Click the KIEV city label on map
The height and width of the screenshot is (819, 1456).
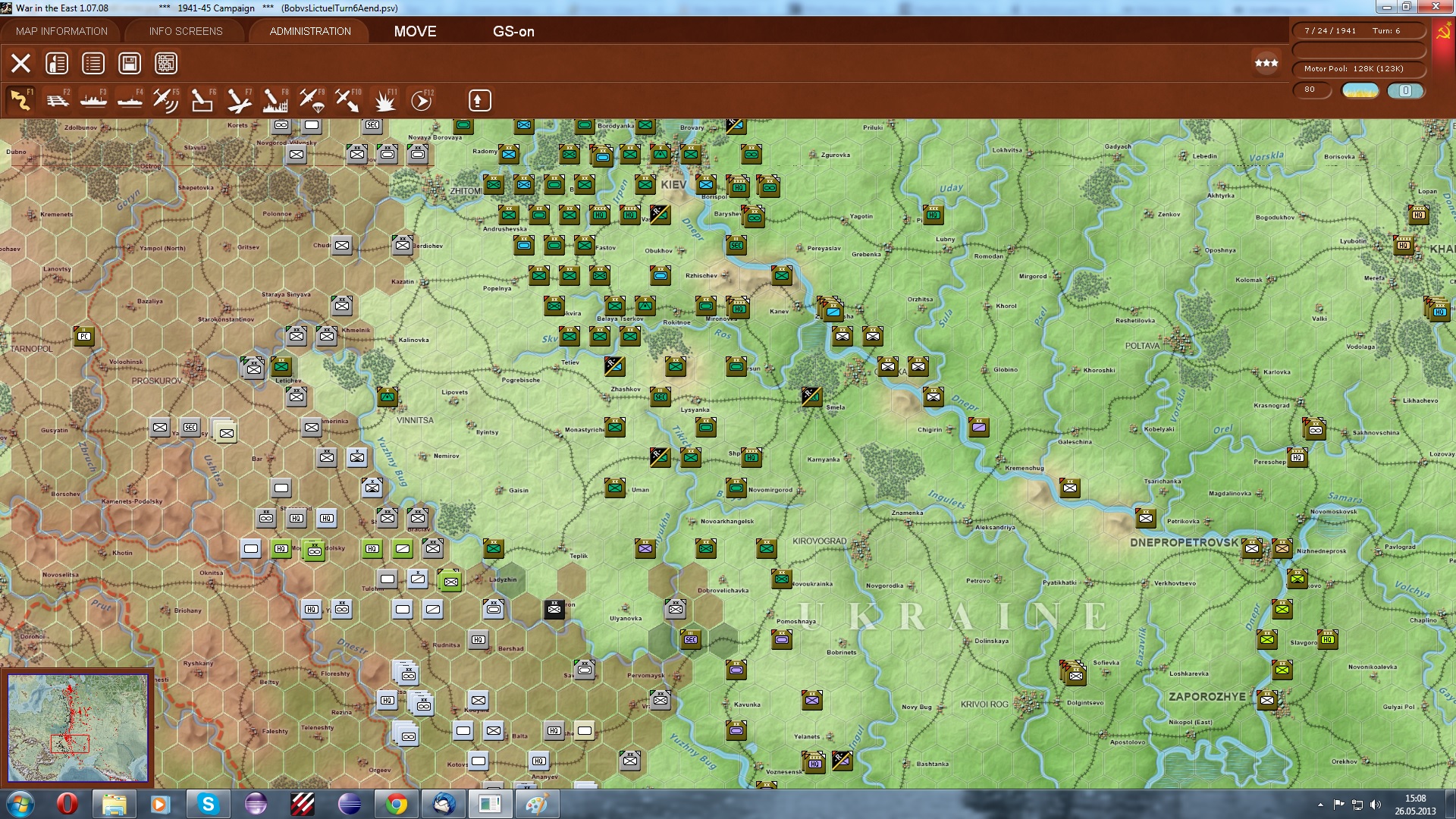(673, 184)
